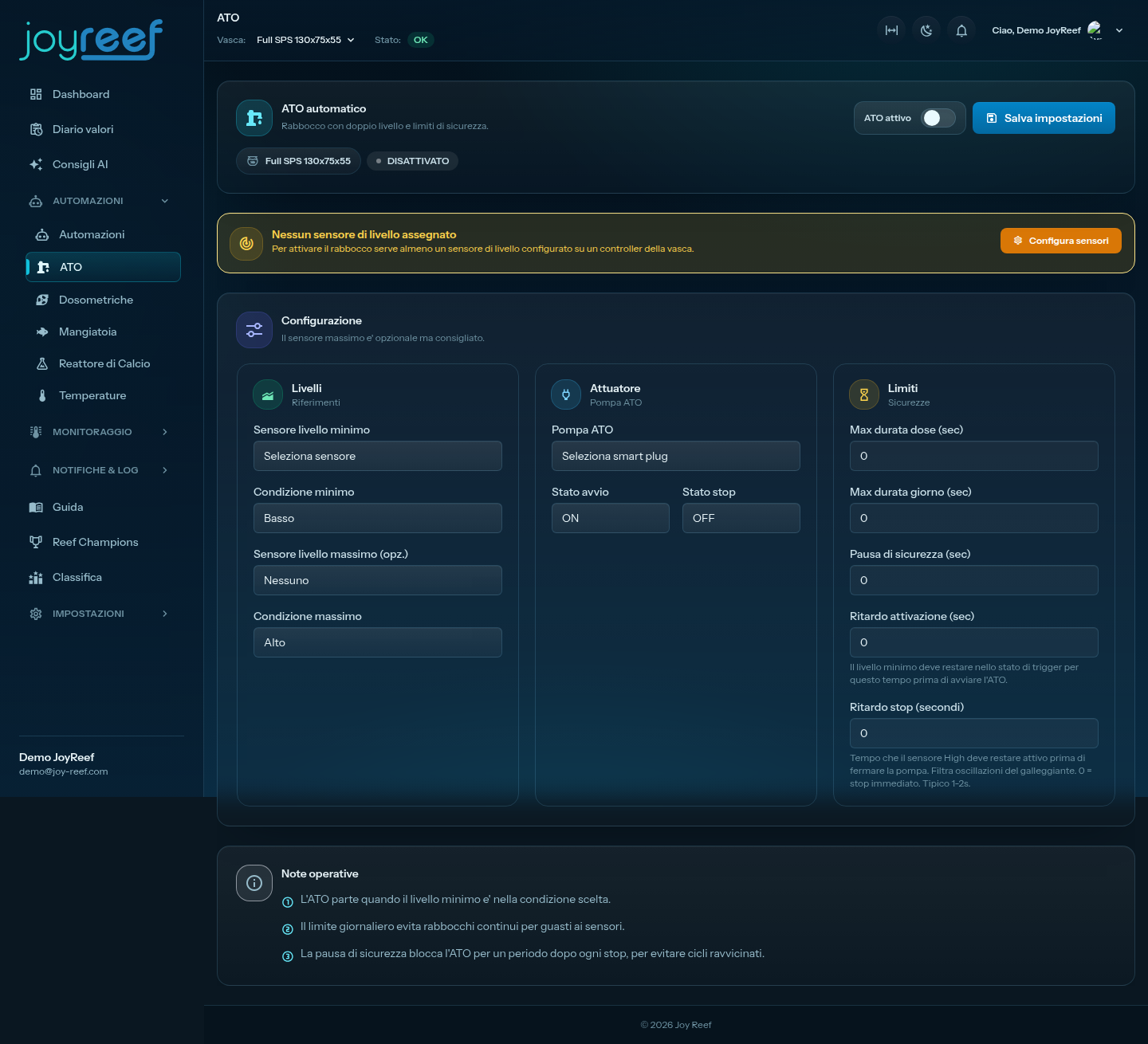The image size is (1148, 1044).
Task: Open Dosometriche page
Action: pyautogui.click(x=104, y=300)
